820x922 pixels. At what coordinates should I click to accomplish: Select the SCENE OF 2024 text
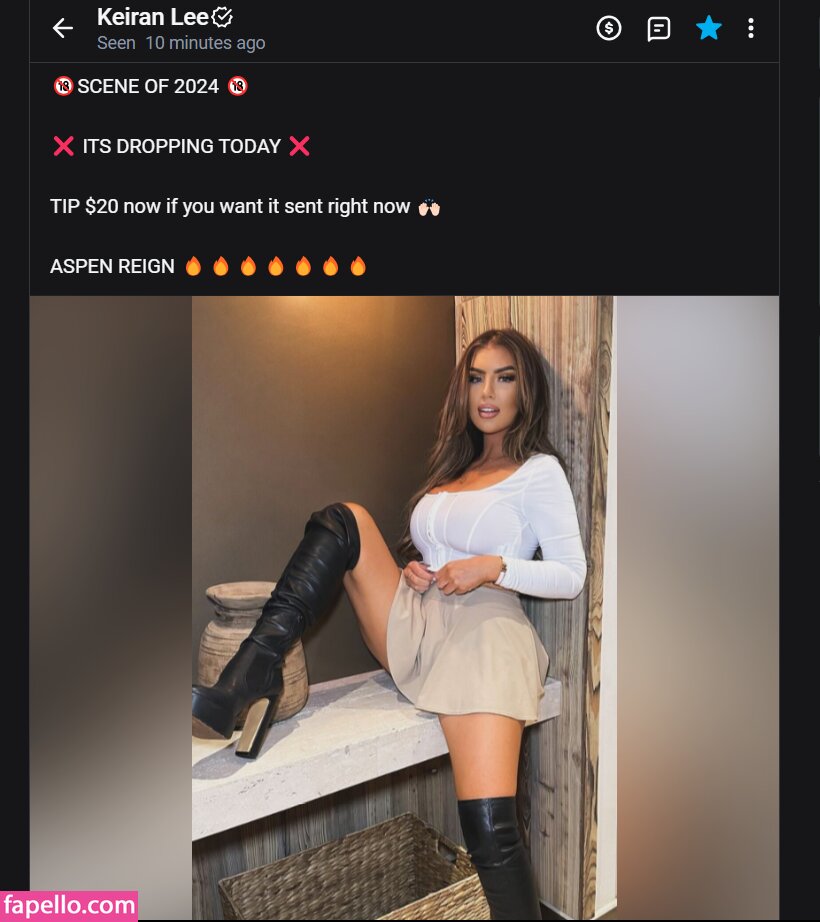coord(148,86)
